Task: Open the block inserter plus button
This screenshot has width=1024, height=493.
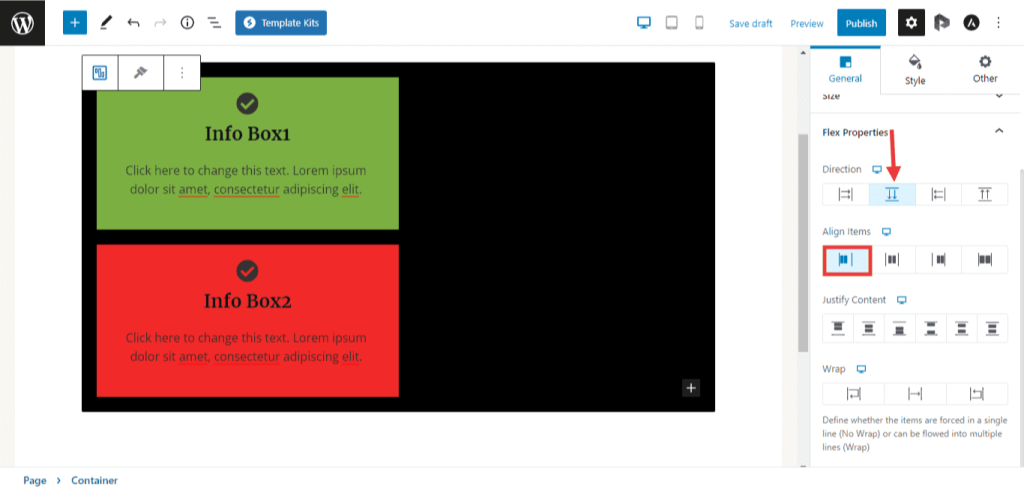Action: (75, 23)
